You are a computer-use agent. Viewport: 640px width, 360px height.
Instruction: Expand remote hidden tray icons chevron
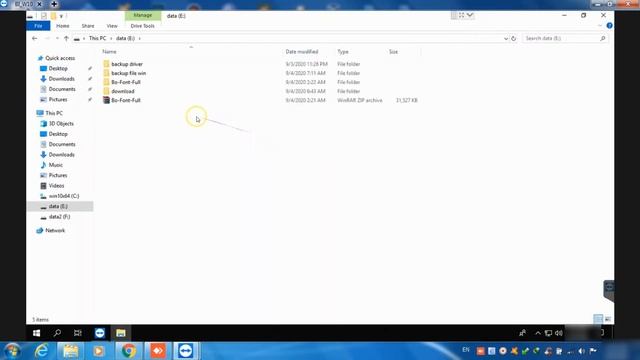point(538,333)
